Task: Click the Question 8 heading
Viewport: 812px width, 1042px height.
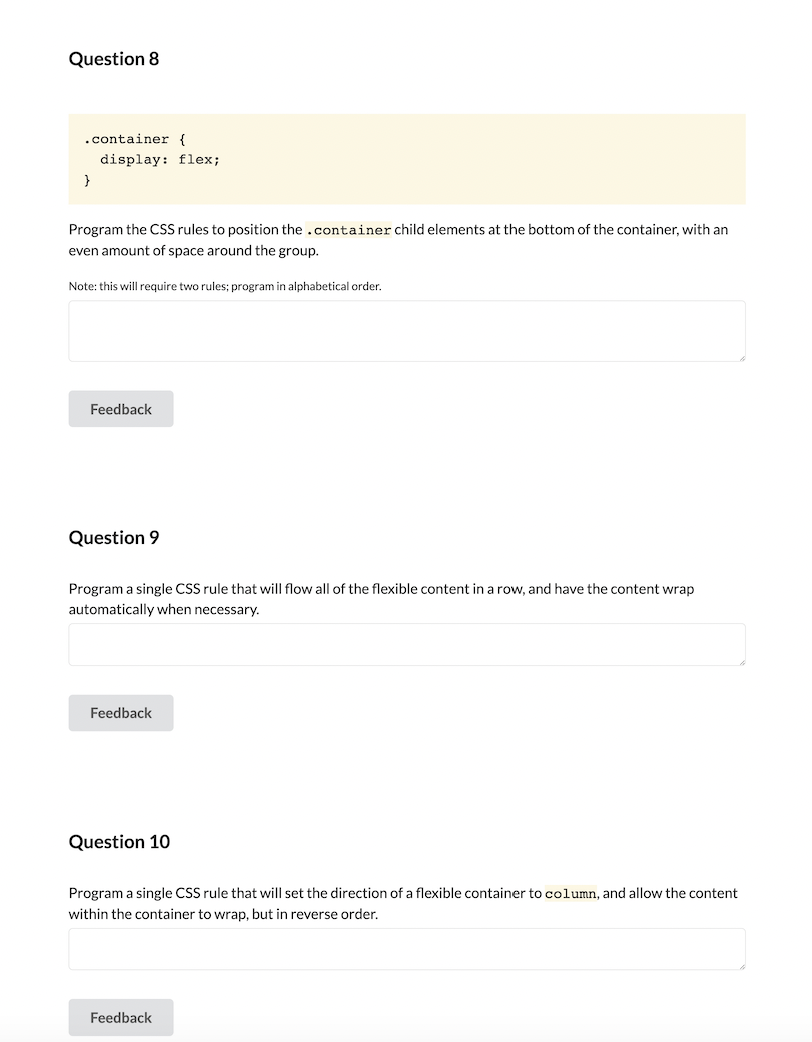Action: (x=113, y=58)
